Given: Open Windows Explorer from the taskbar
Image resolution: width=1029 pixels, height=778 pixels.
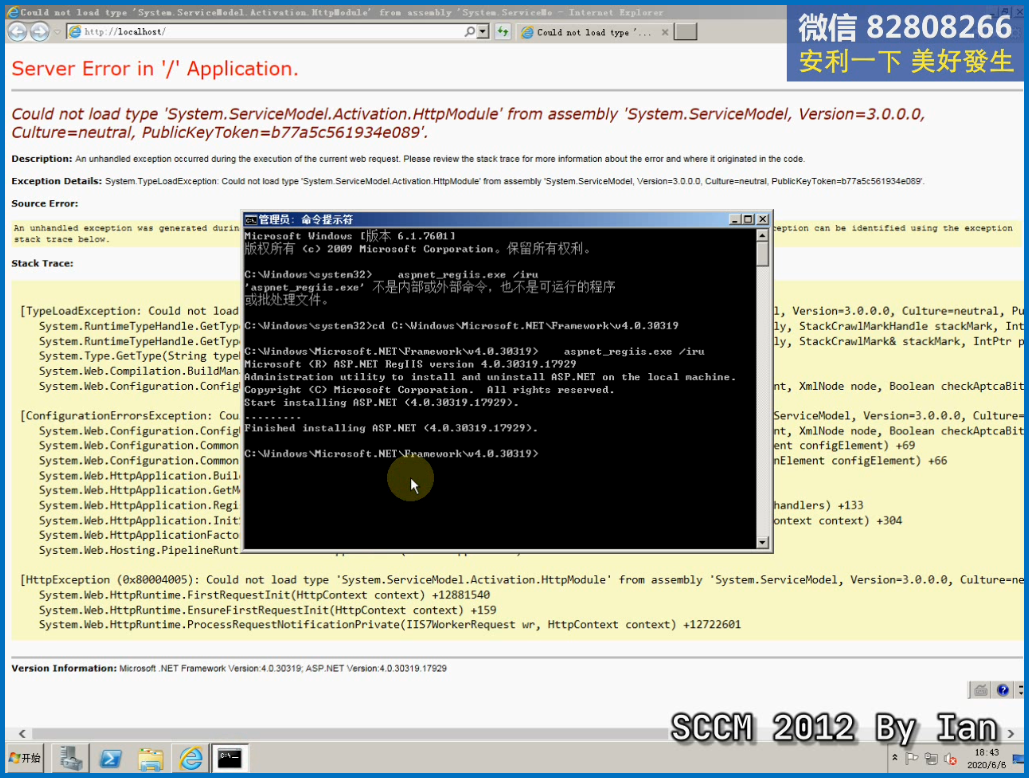Looking at the screenshot, I should (150, 759).
